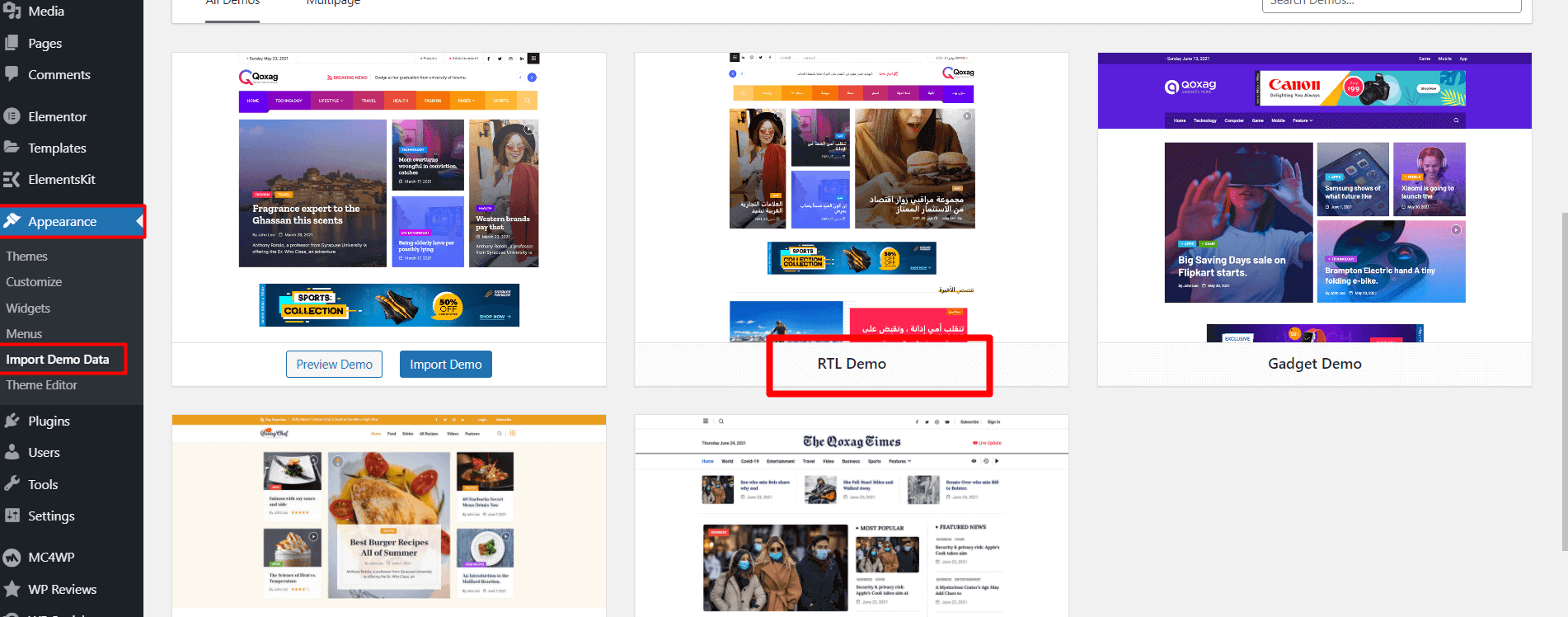
Task: Go to Widgets under Appearance
Action: (28, 308)
